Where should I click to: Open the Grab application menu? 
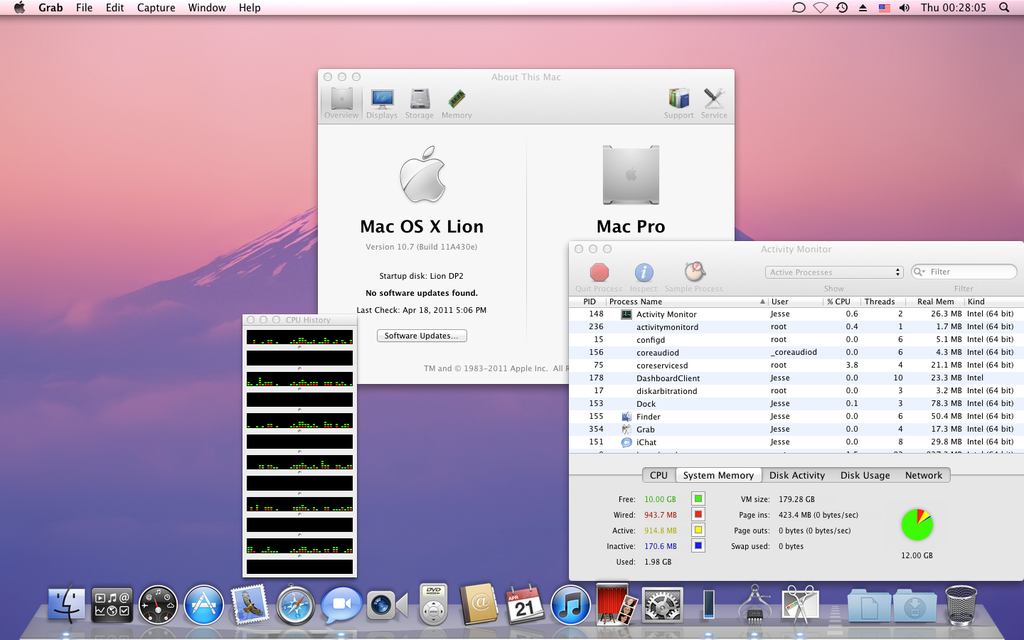tap(50, 8)
